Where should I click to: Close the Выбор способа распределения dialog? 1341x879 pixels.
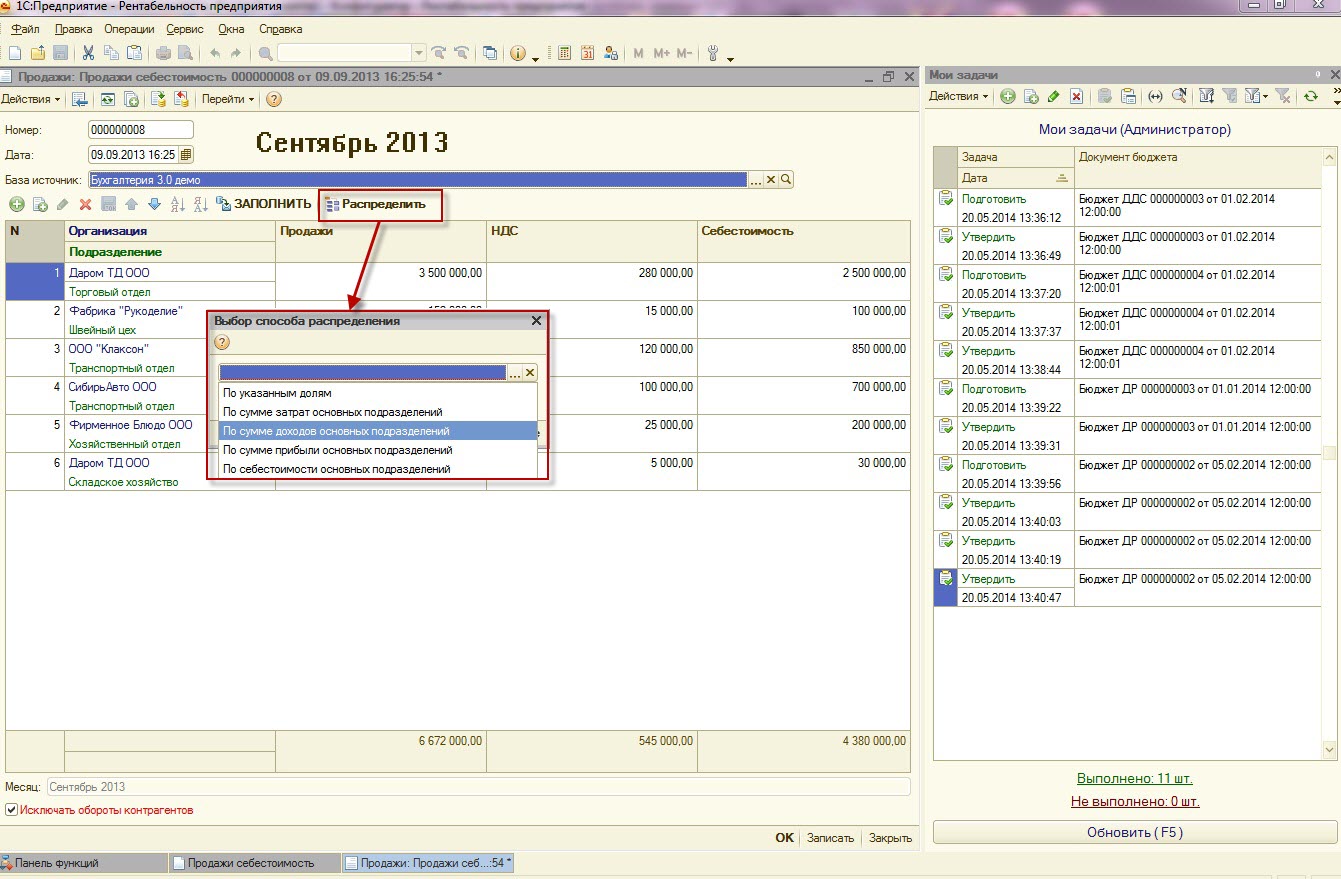click(x=536, y=321)
